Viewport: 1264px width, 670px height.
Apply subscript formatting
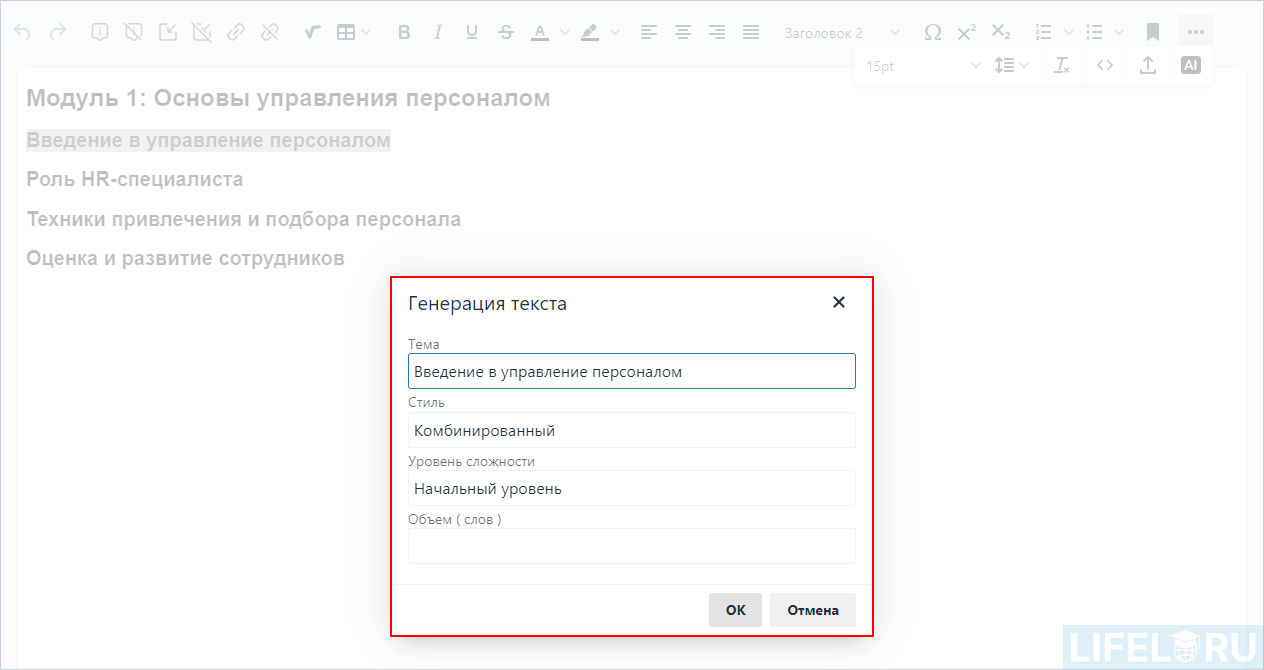[1000, 31]
